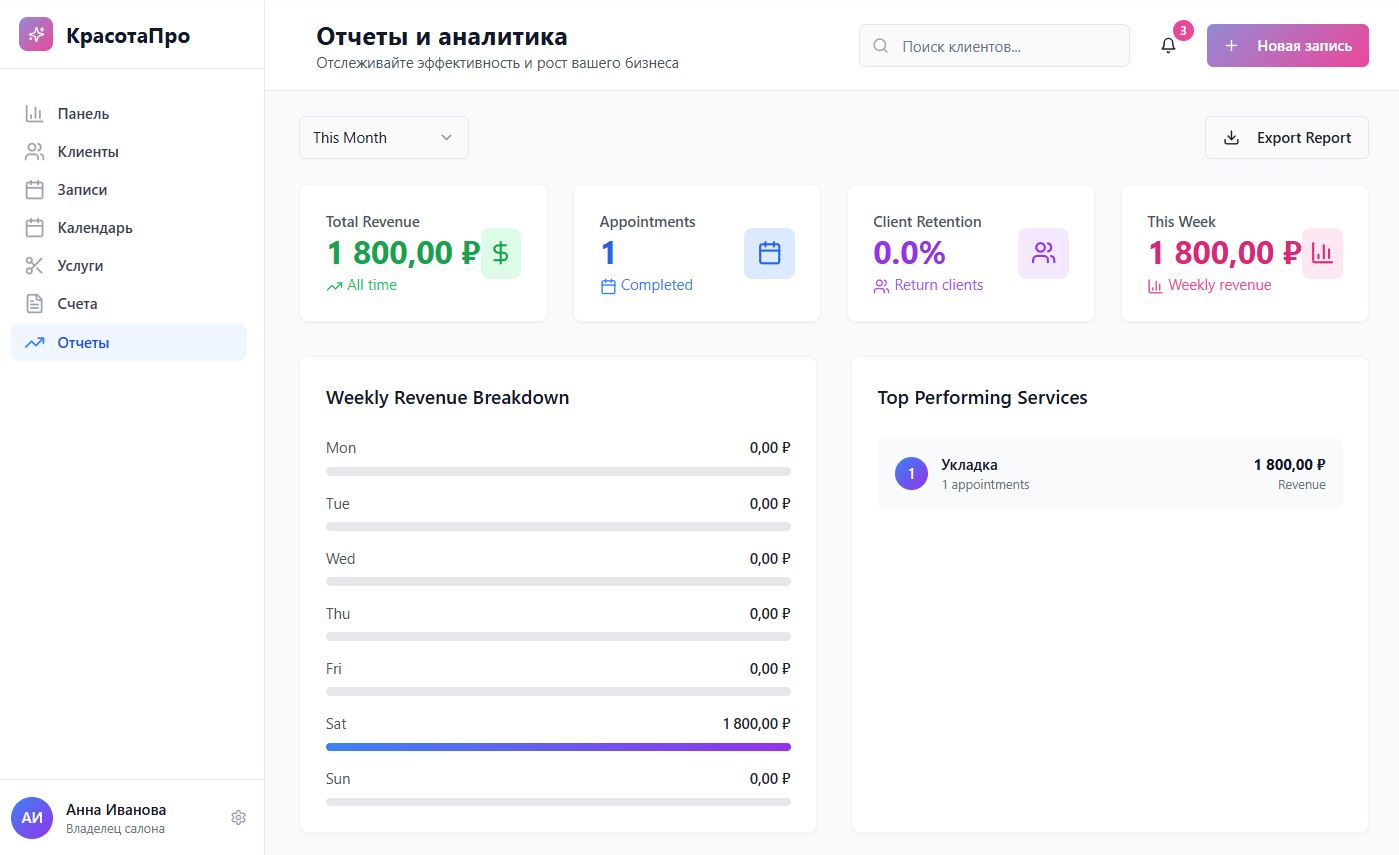This screenshot has width=1399, height=855.
Task: Click the people icon in Client Retention card
Action: tap(1043, 253)
